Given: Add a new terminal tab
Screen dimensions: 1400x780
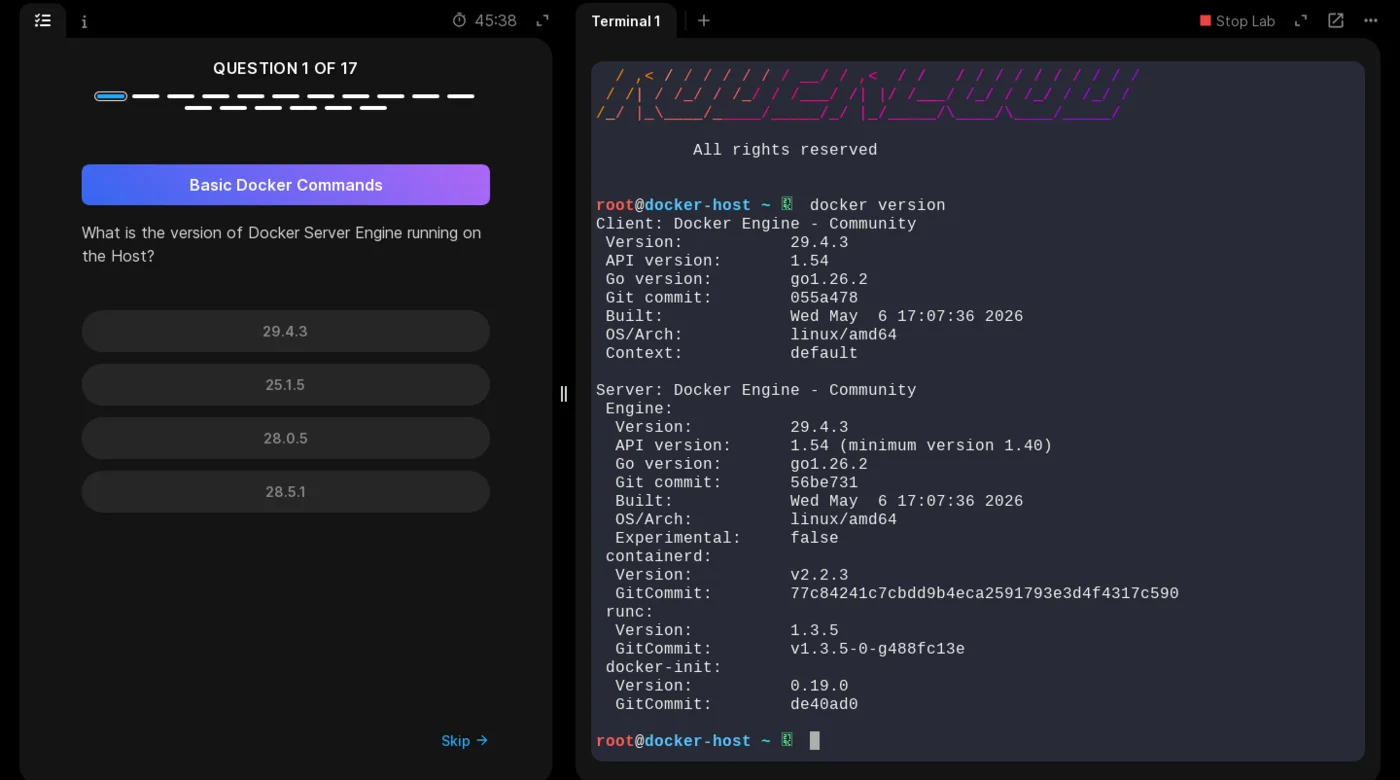Looking at the screenshot, I should point(704,20).
